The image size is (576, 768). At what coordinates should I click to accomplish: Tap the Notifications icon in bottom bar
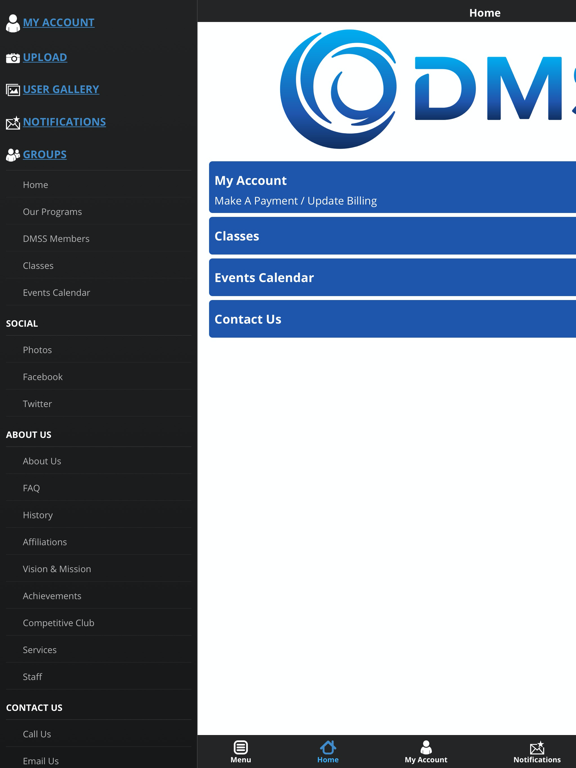click(537, 747)
